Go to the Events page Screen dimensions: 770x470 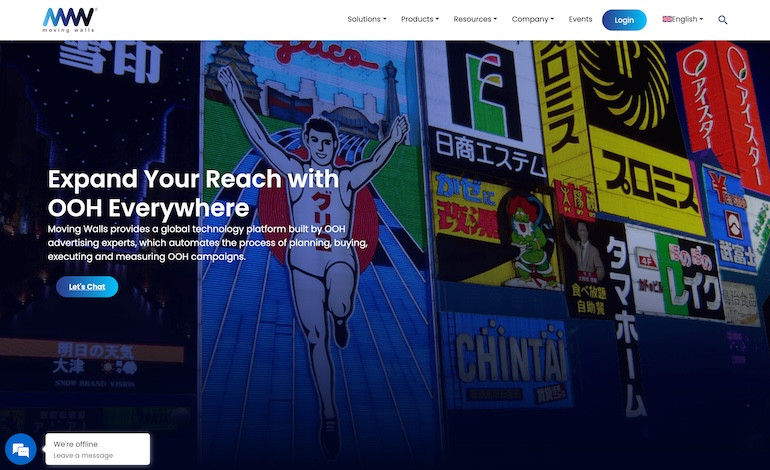pos(580,19)
